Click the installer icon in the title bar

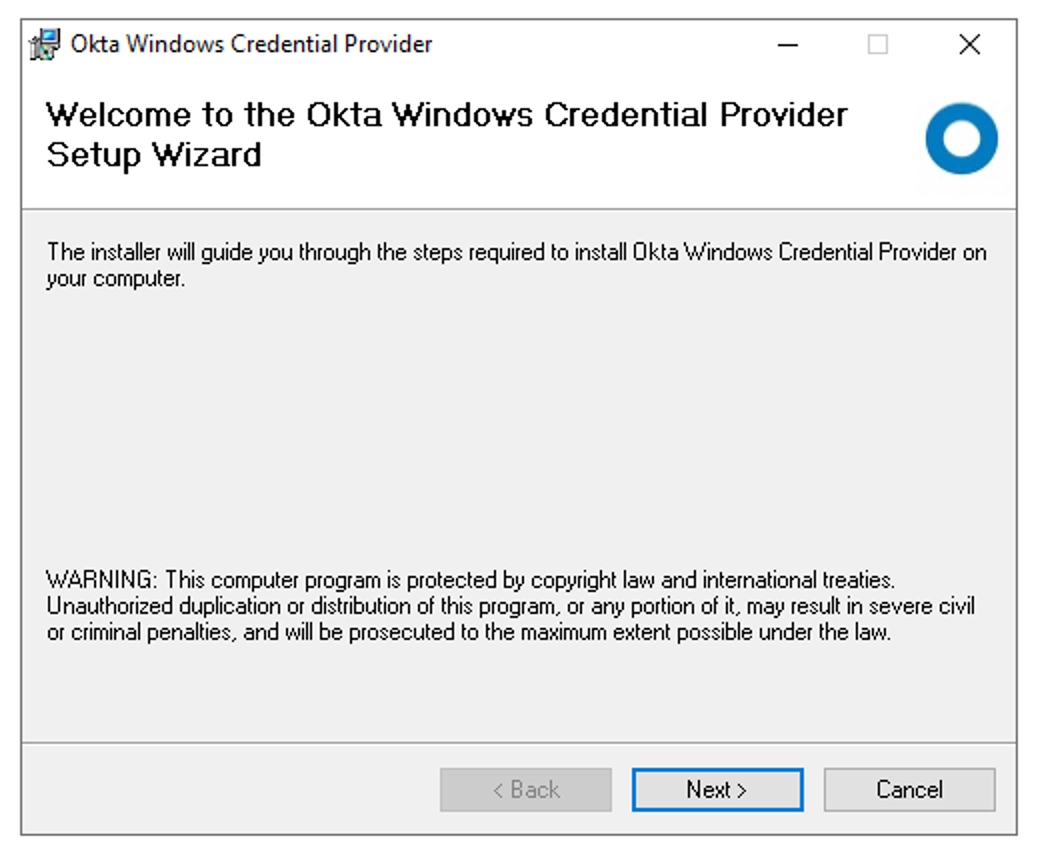click(x=45, y=45)
